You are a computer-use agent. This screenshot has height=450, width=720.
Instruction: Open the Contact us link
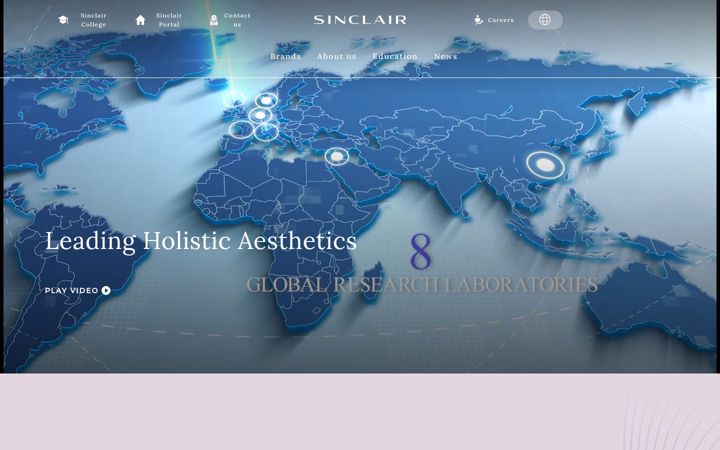point(237,20)
